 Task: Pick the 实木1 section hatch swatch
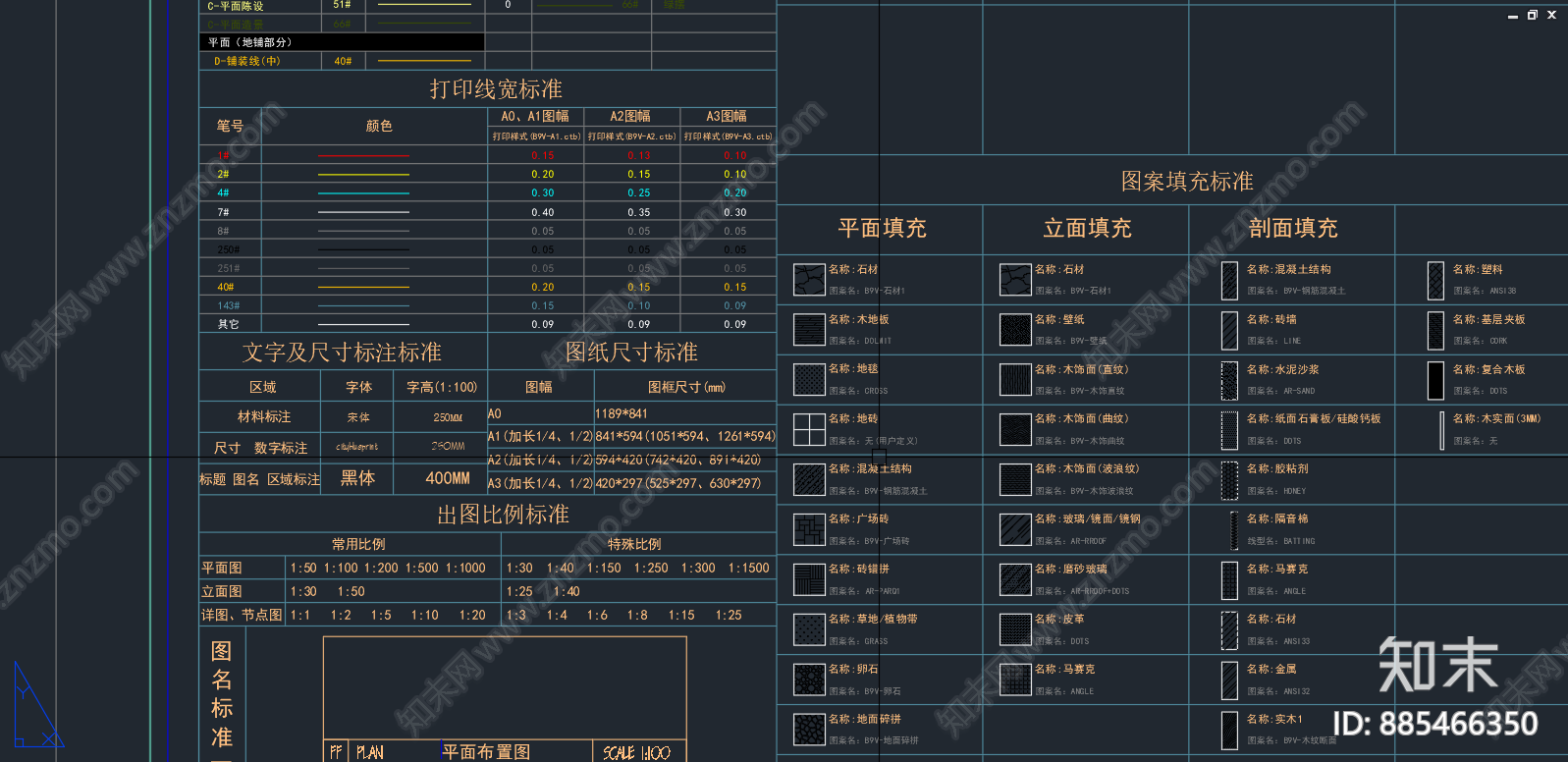[x=1229, y=732]
